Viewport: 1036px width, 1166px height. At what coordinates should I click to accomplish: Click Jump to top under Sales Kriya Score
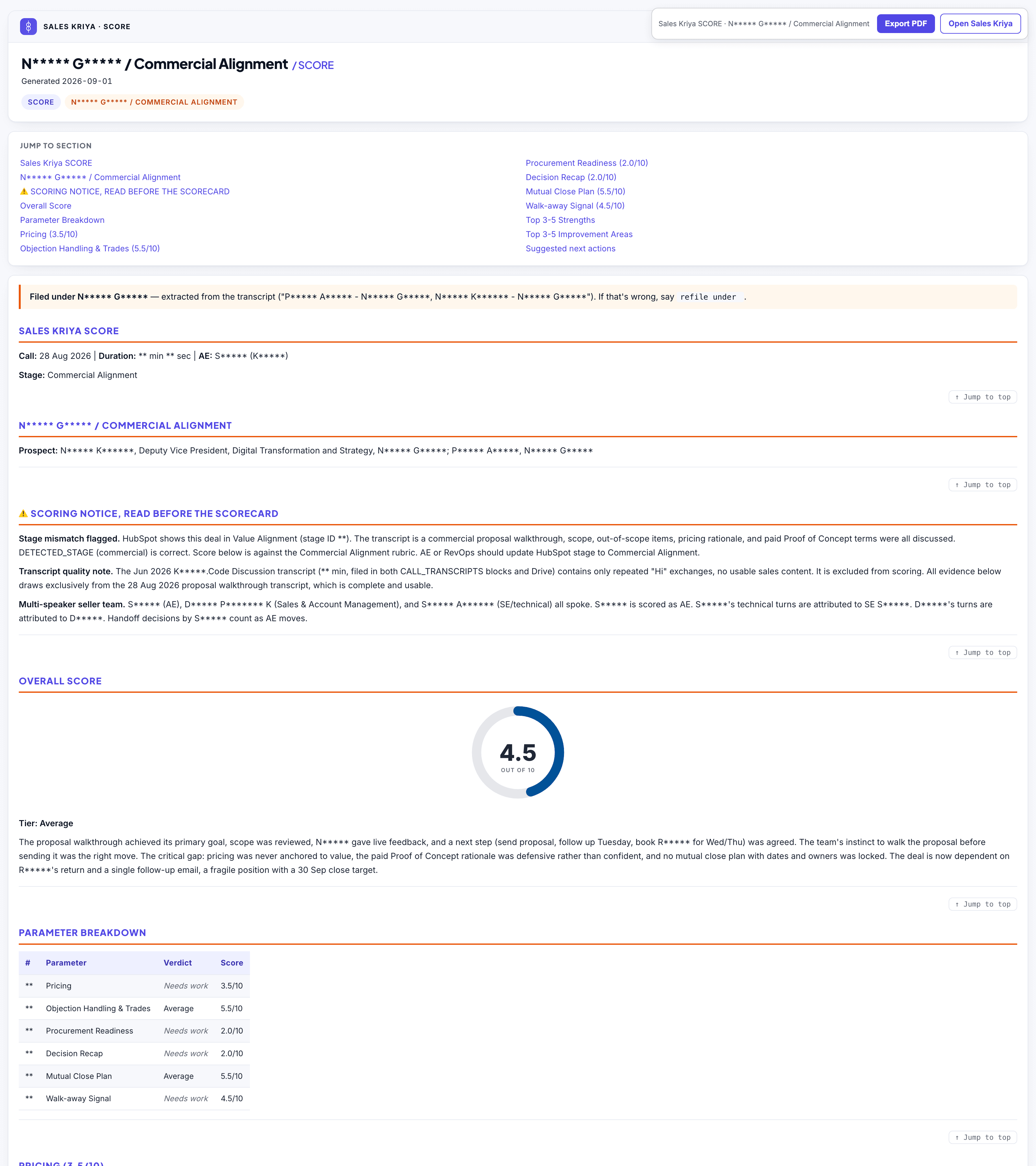[982, 397]
